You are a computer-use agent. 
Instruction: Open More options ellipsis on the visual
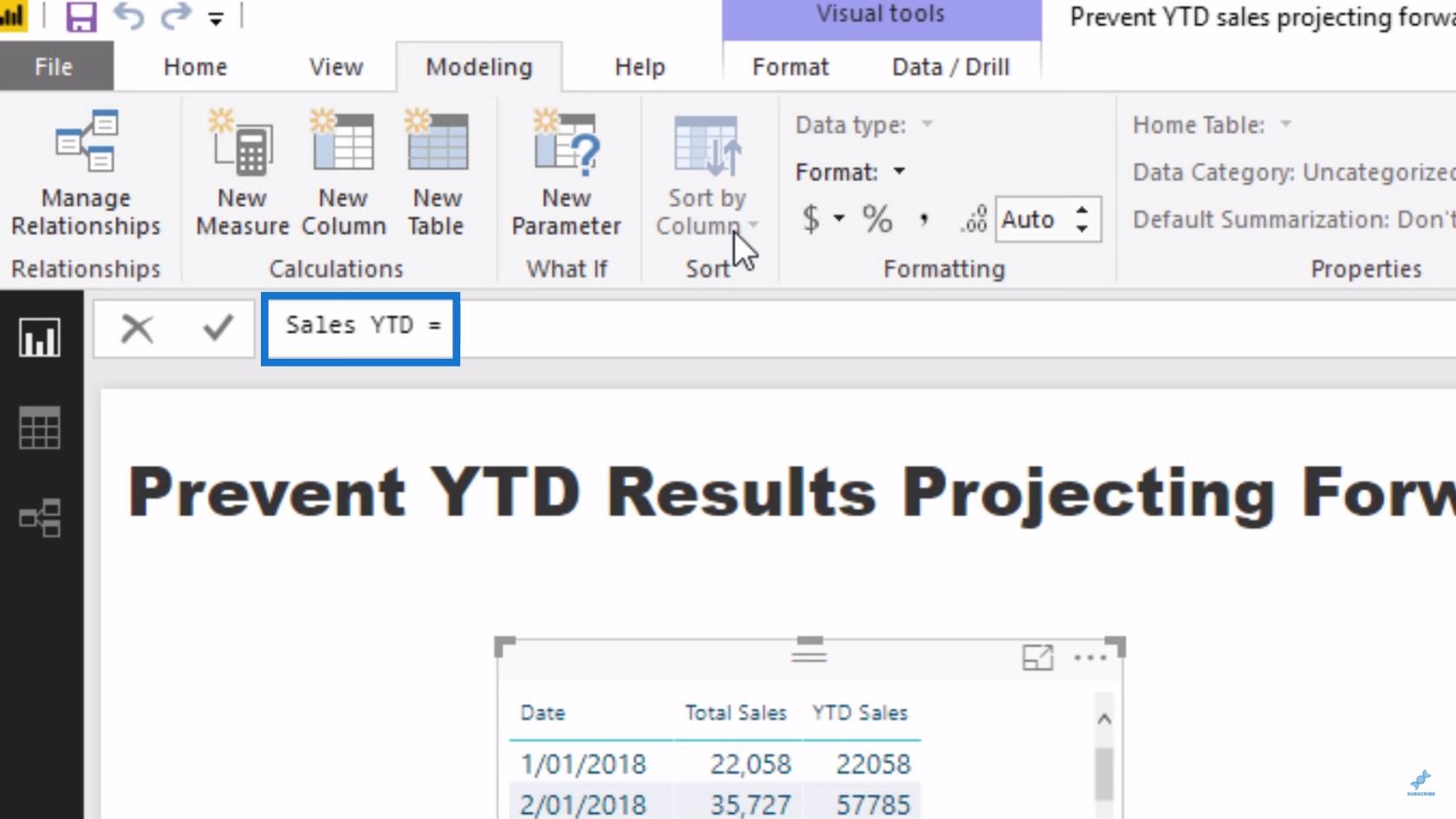[1090, 658]
